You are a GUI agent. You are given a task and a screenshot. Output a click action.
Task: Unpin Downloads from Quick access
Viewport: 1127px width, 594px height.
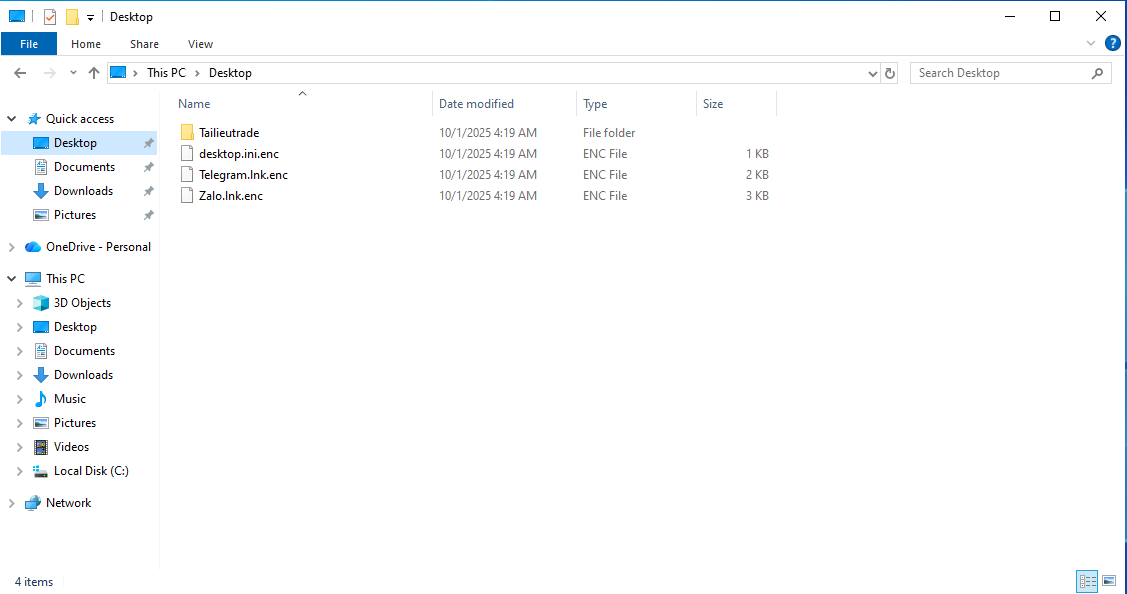coord(148,191)
